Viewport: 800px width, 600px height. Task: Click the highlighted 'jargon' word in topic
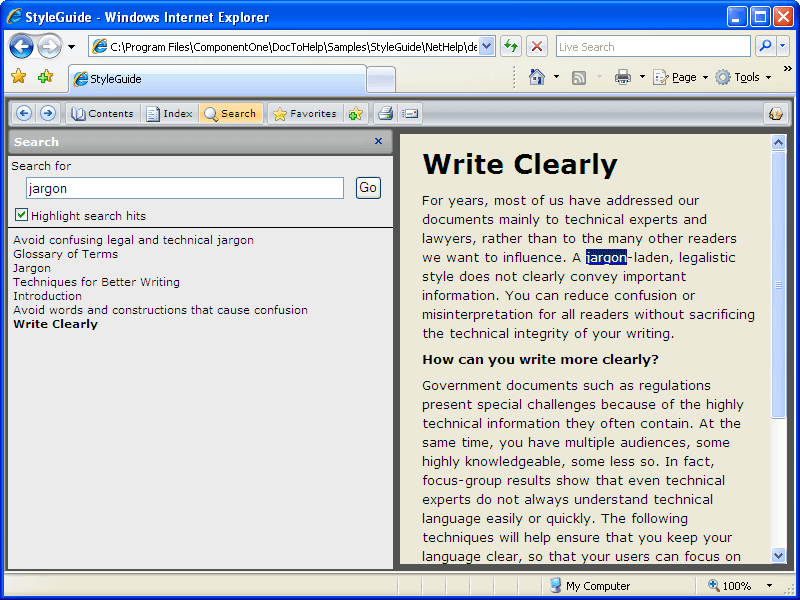[606, 258]
